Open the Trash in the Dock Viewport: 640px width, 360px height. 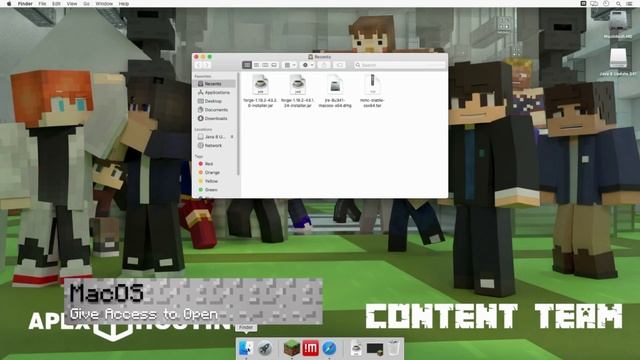pos(393,348)
